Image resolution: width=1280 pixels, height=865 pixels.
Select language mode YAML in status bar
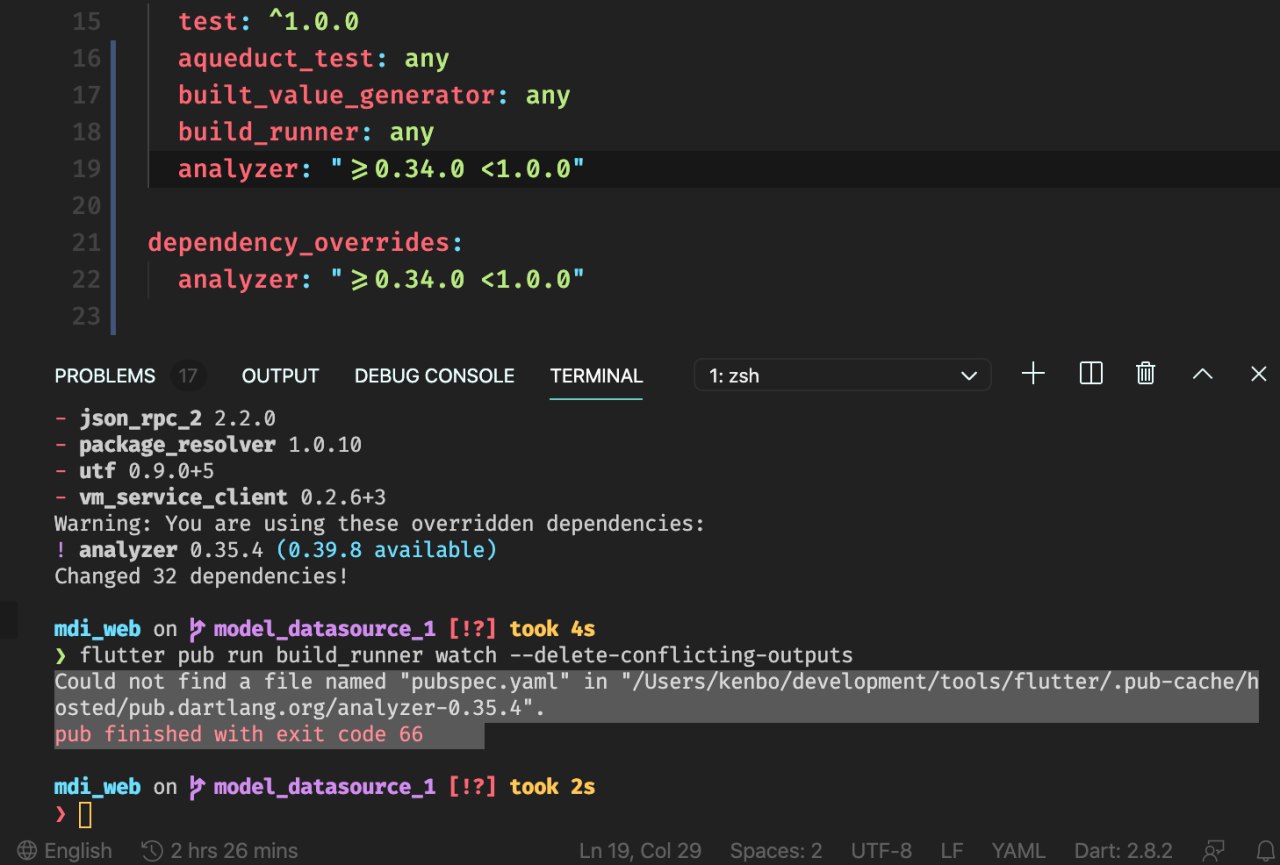click(1018, 851)
